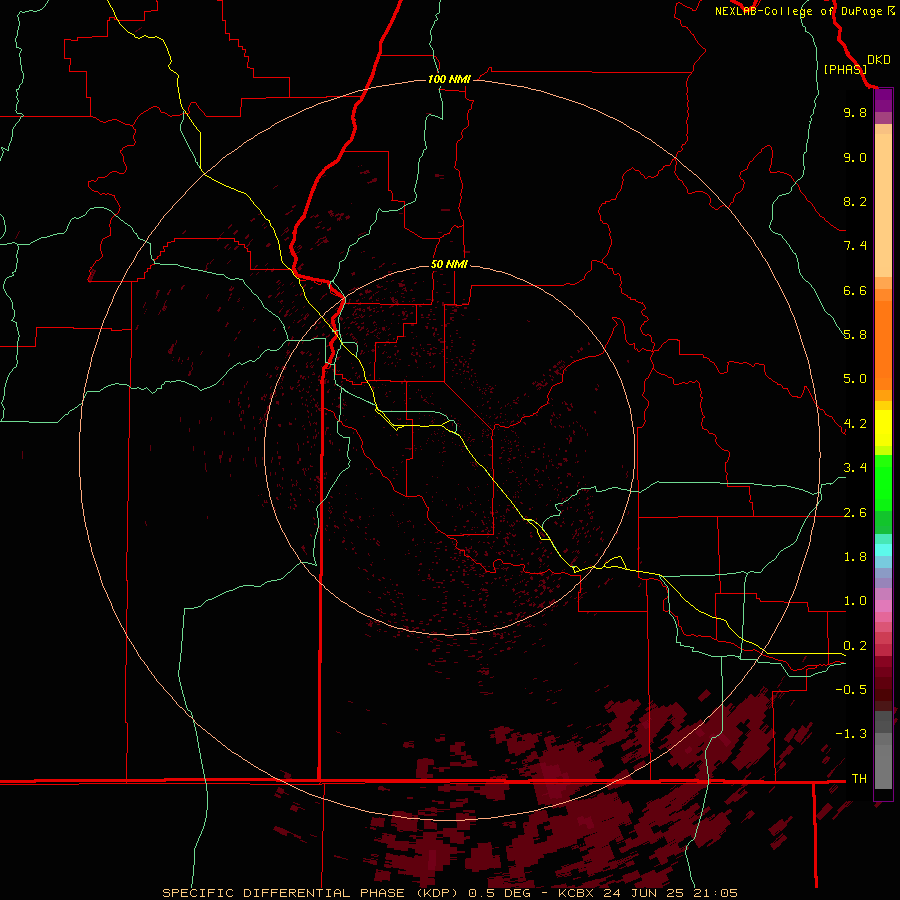Select the yellow band on color bar
Image resolution: width=900 pixels, height=900 pixels.
click(883, 428)
